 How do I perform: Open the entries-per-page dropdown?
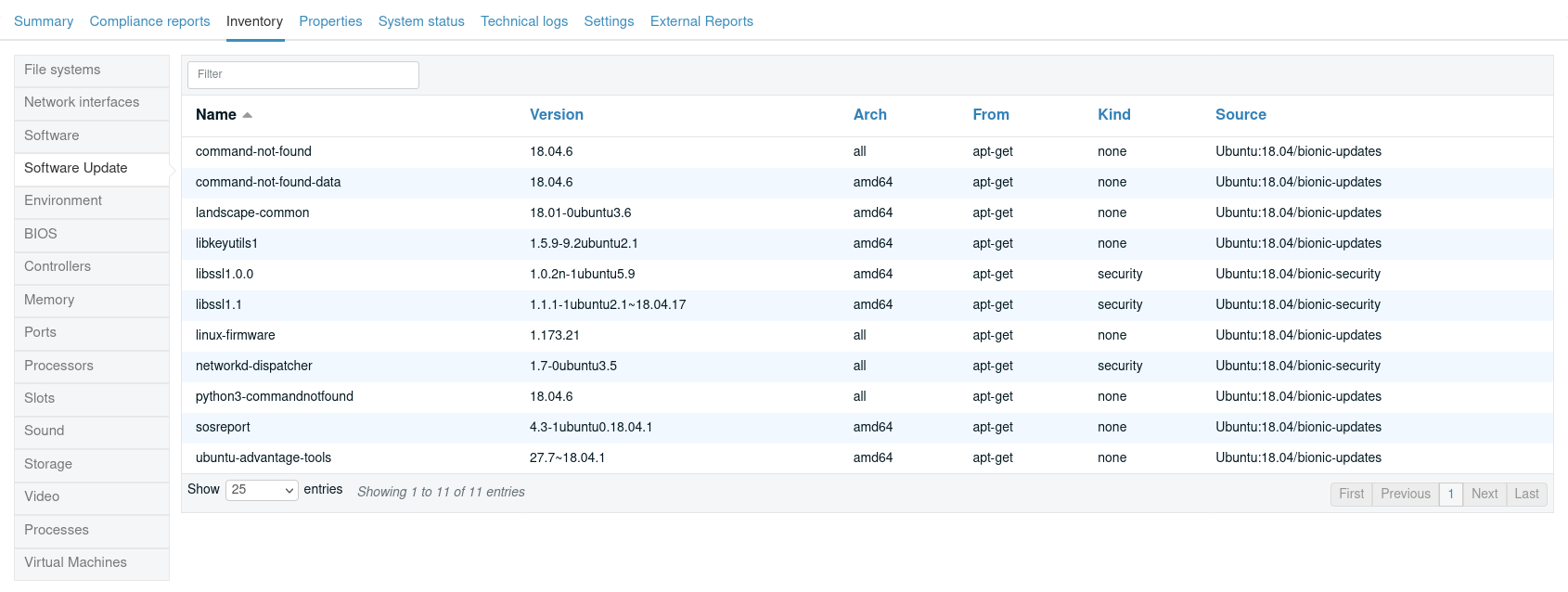click(262, 490)
